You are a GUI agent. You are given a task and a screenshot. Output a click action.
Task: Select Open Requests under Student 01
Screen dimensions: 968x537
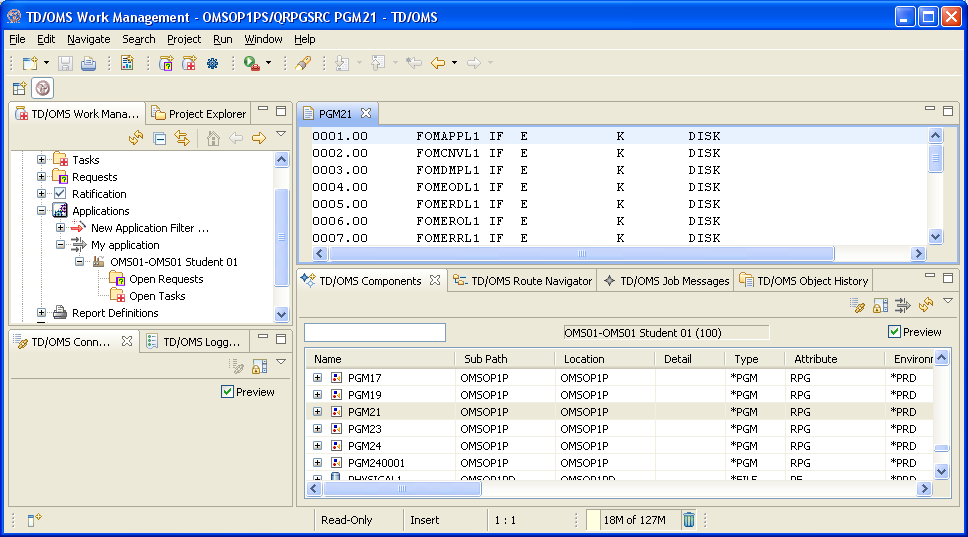pos(166,279)
